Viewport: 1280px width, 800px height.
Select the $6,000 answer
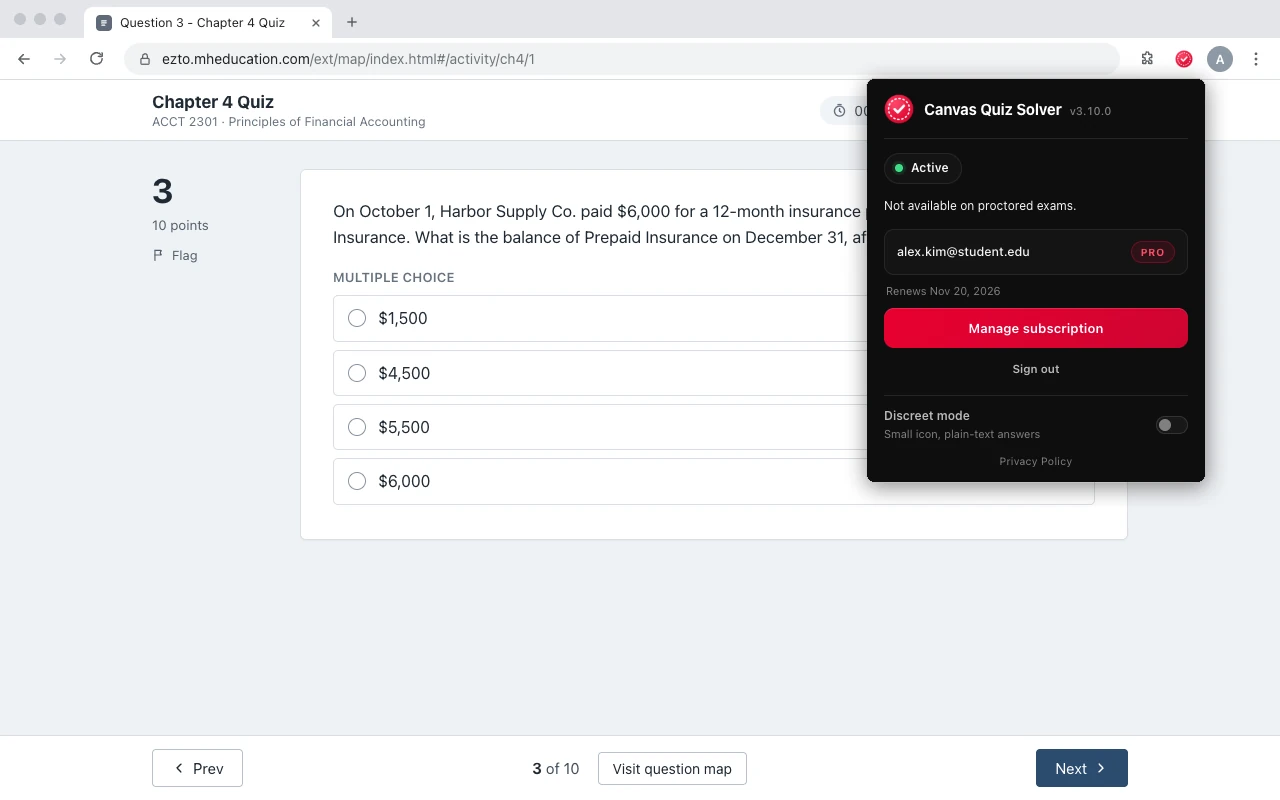coord(713,481)
